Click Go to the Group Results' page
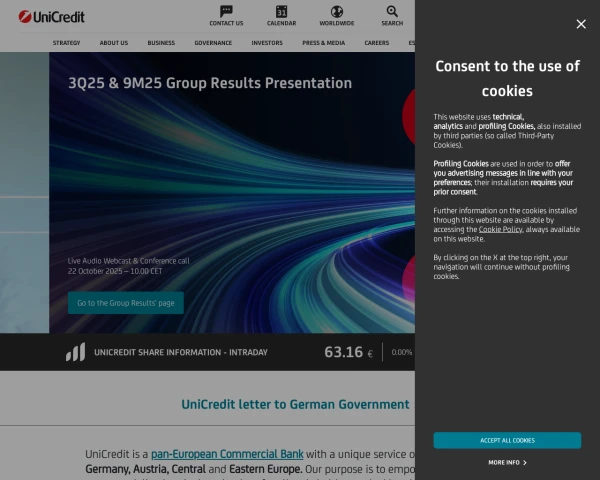The image size is (600, 480). click(126, 303)
